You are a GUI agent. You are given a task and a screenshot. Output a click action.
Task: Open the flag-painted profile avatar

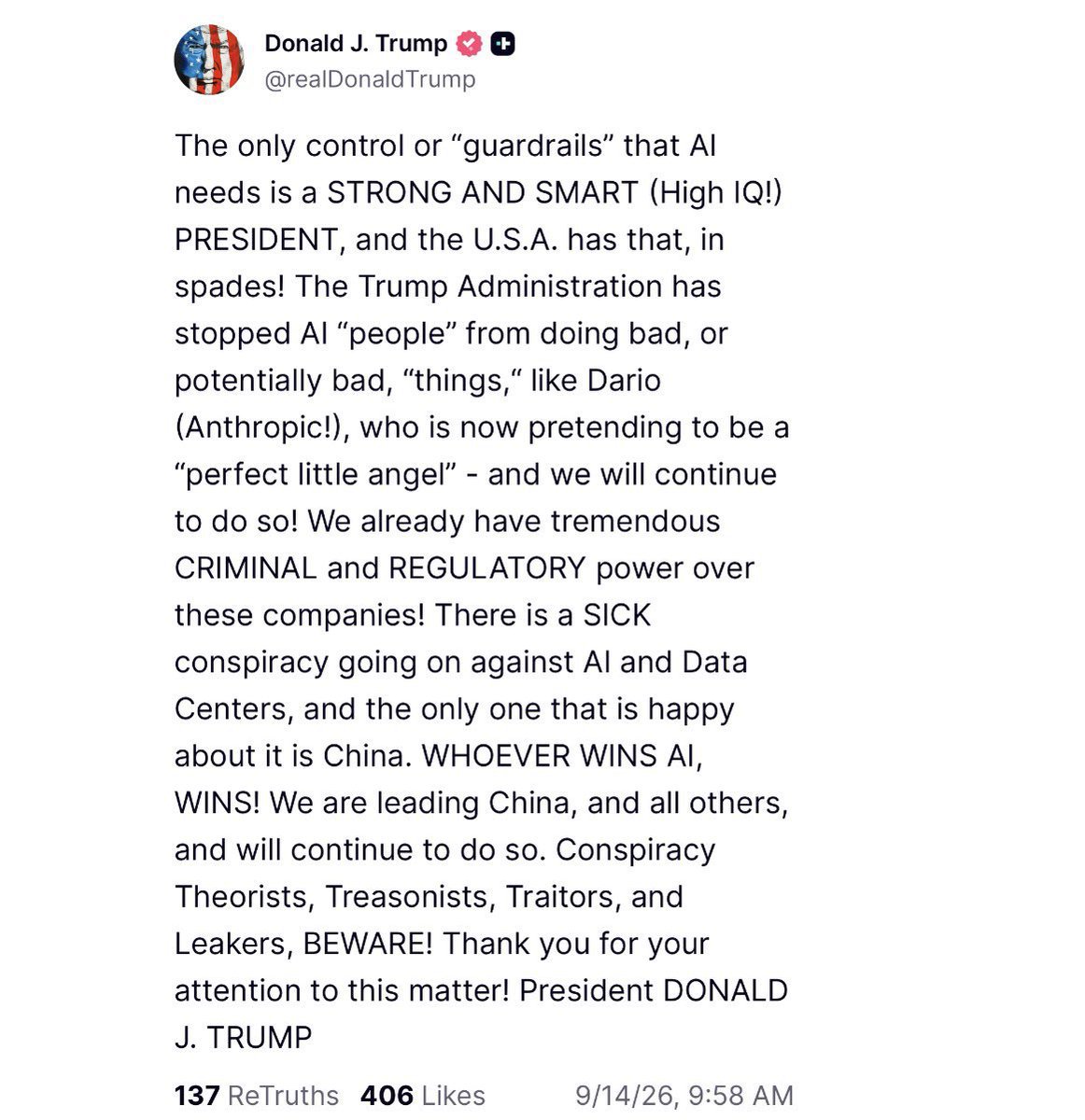(x=209, y=60)
